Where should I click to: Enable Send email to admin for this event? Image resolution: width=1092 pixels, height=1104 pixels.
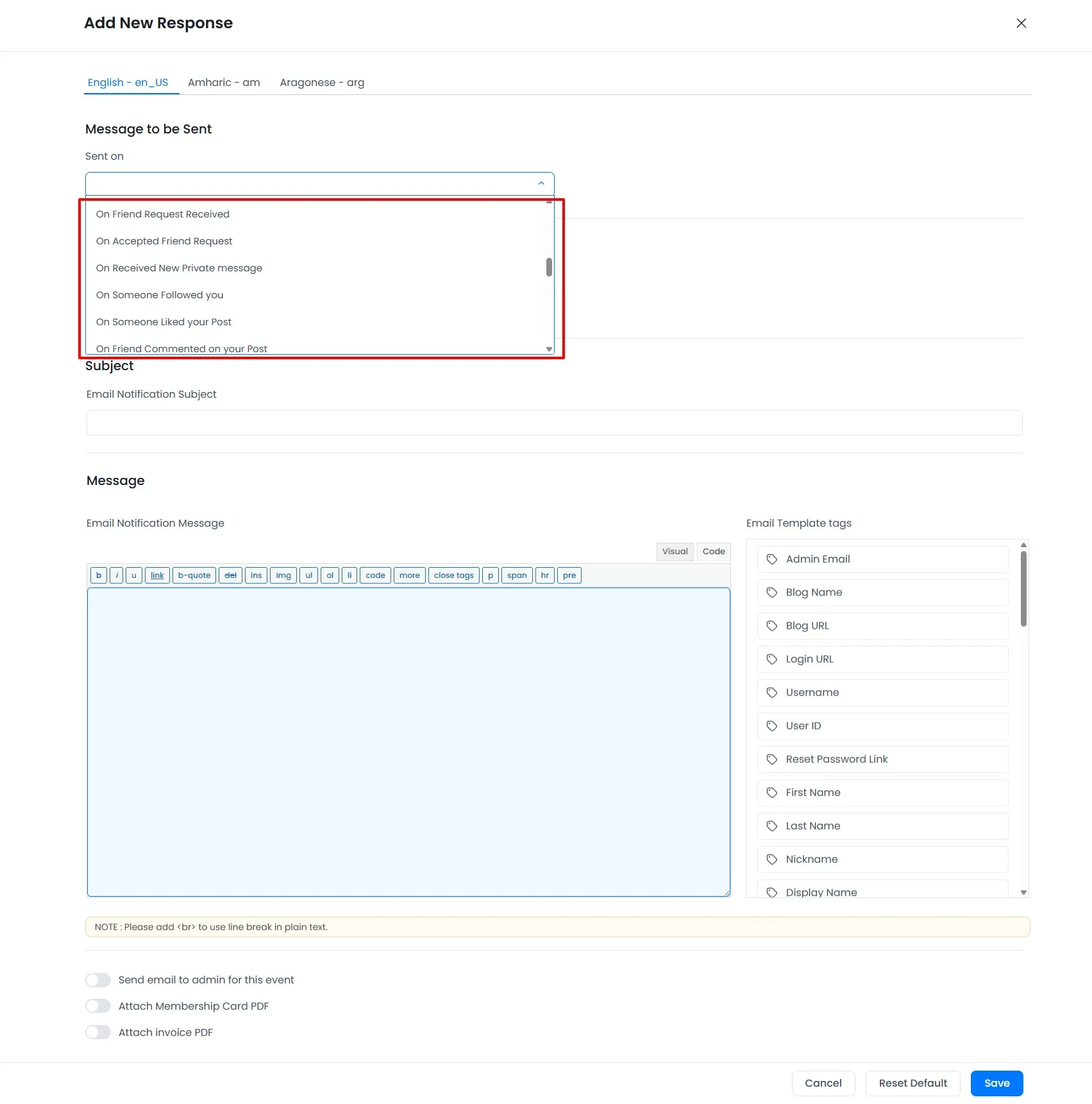pyautogui.click(x=98, y=980)
